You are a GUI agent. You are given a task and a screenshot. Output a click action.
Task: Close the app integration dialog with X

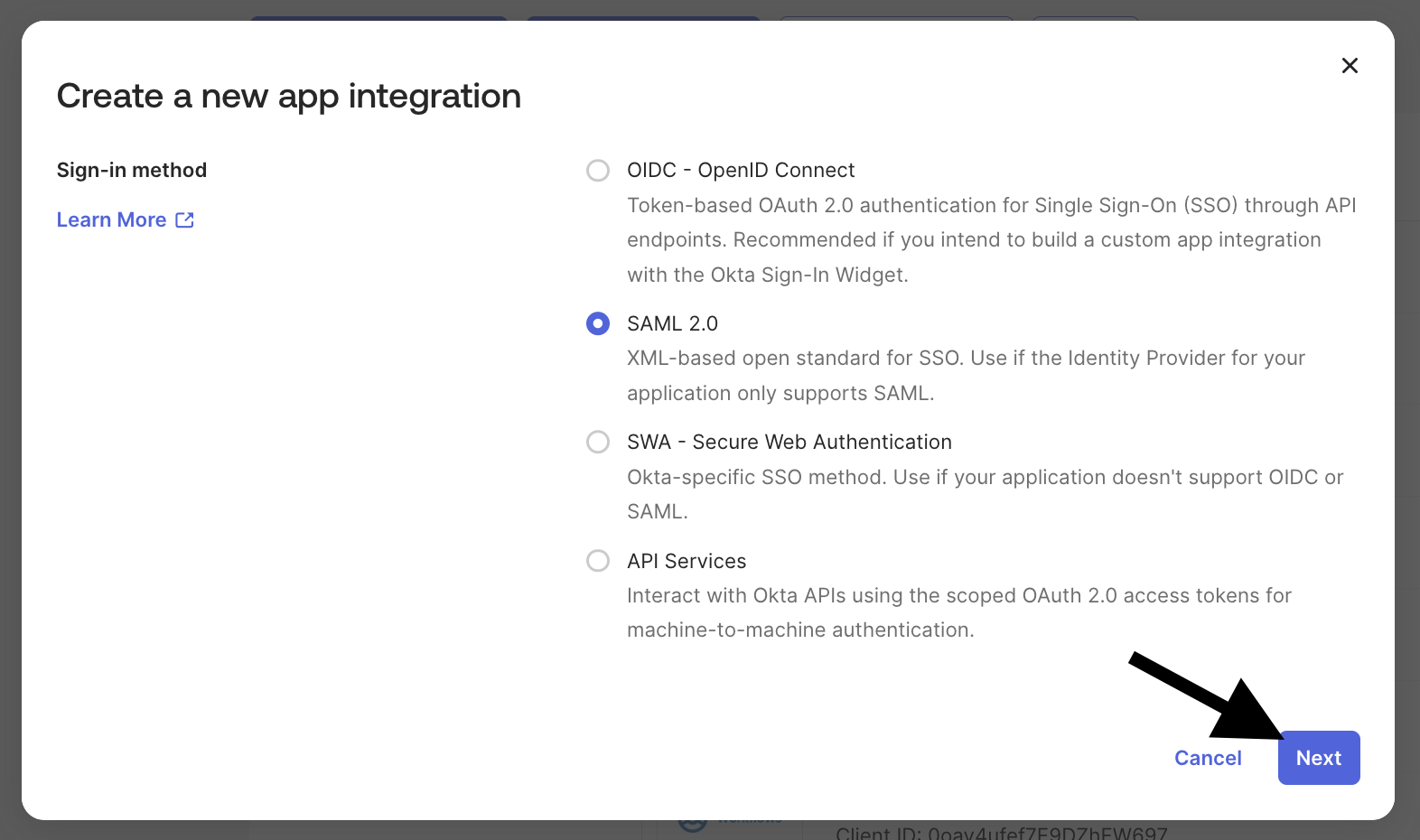[1350, 65]
